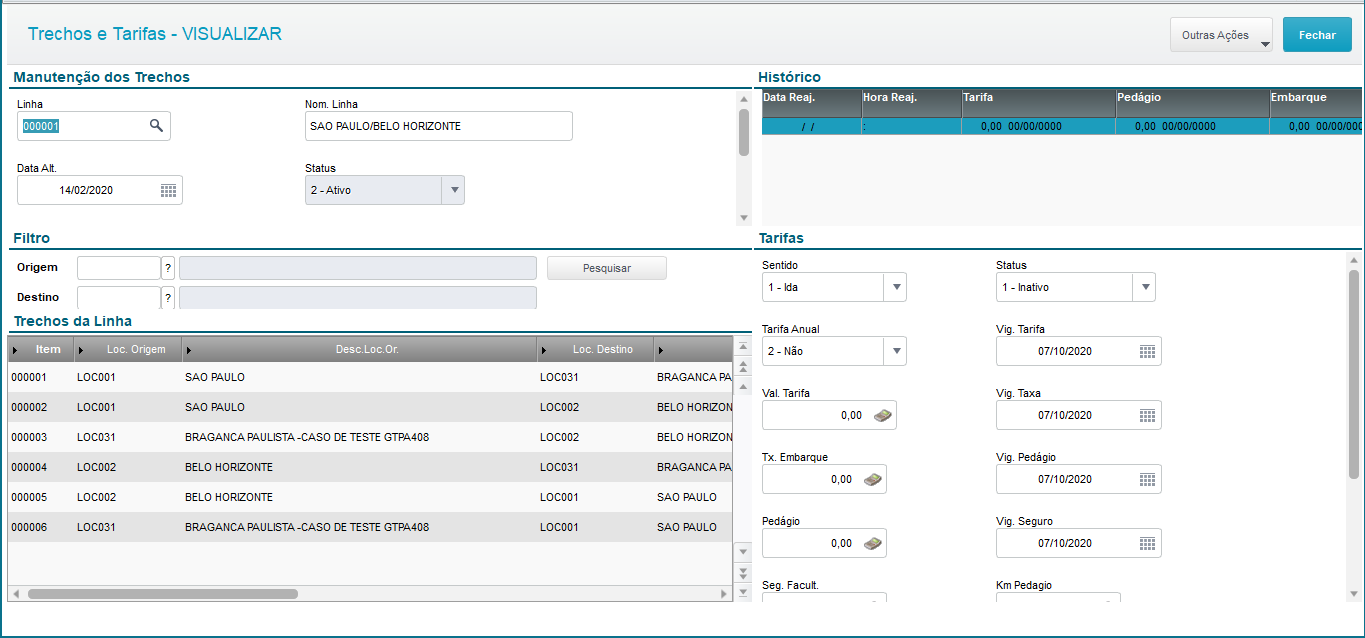The height and width of the screenshot is (638, 1365).
Task: Select row 000003 BRAGANCA PAULISTA
Action: pos(370,437)
